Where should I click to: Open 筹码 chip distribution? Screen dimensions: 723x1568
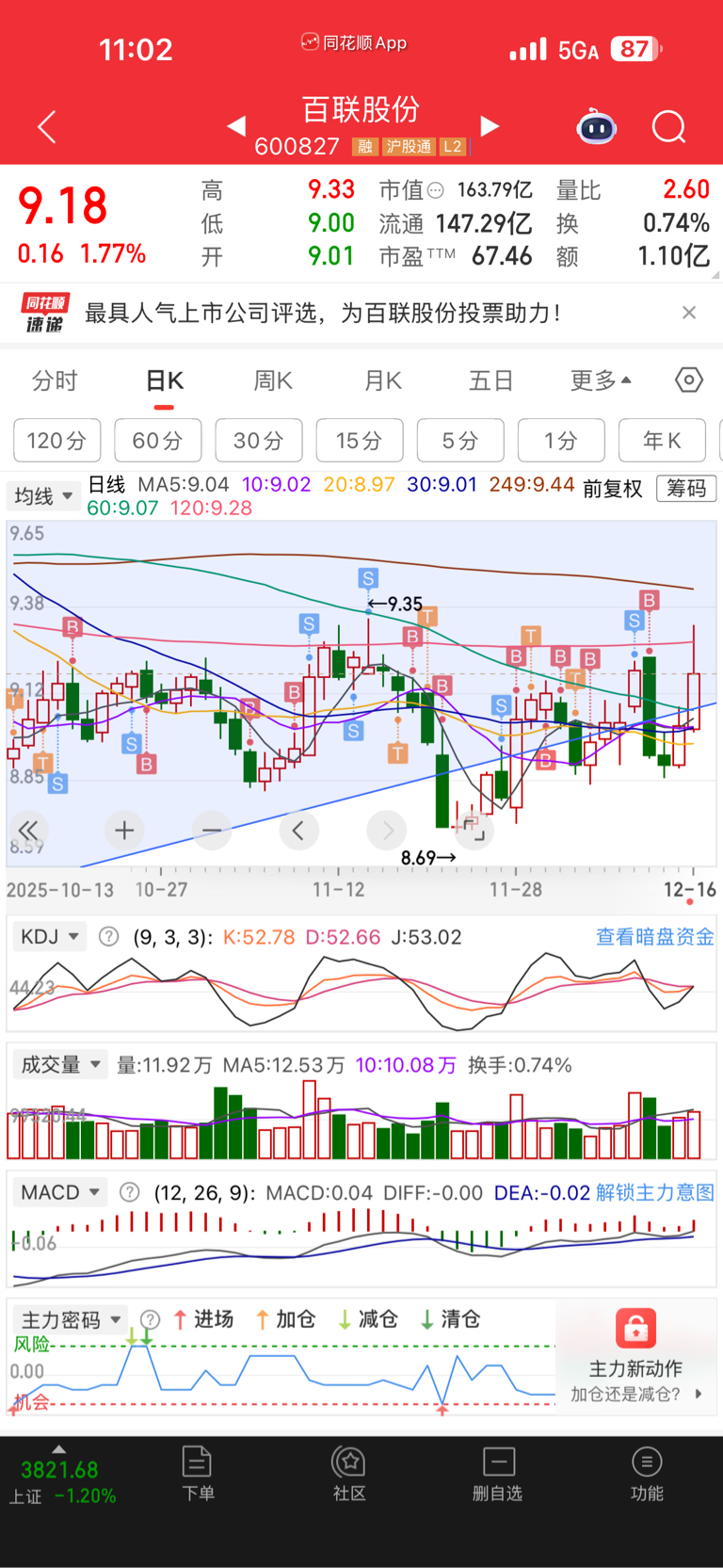tap(686, 488)
